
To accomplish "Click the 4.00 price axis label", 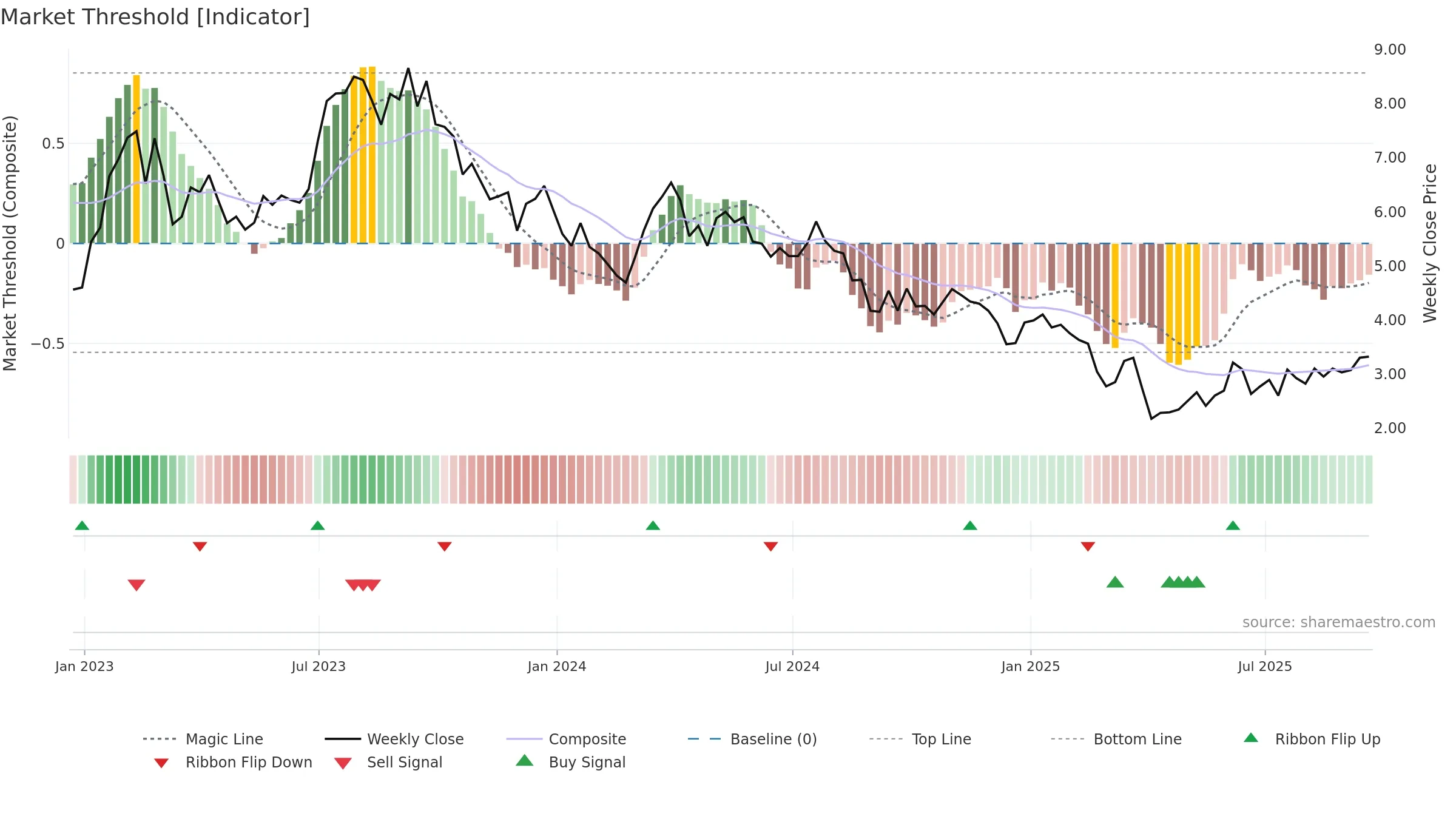I will tap(1390, 320).
